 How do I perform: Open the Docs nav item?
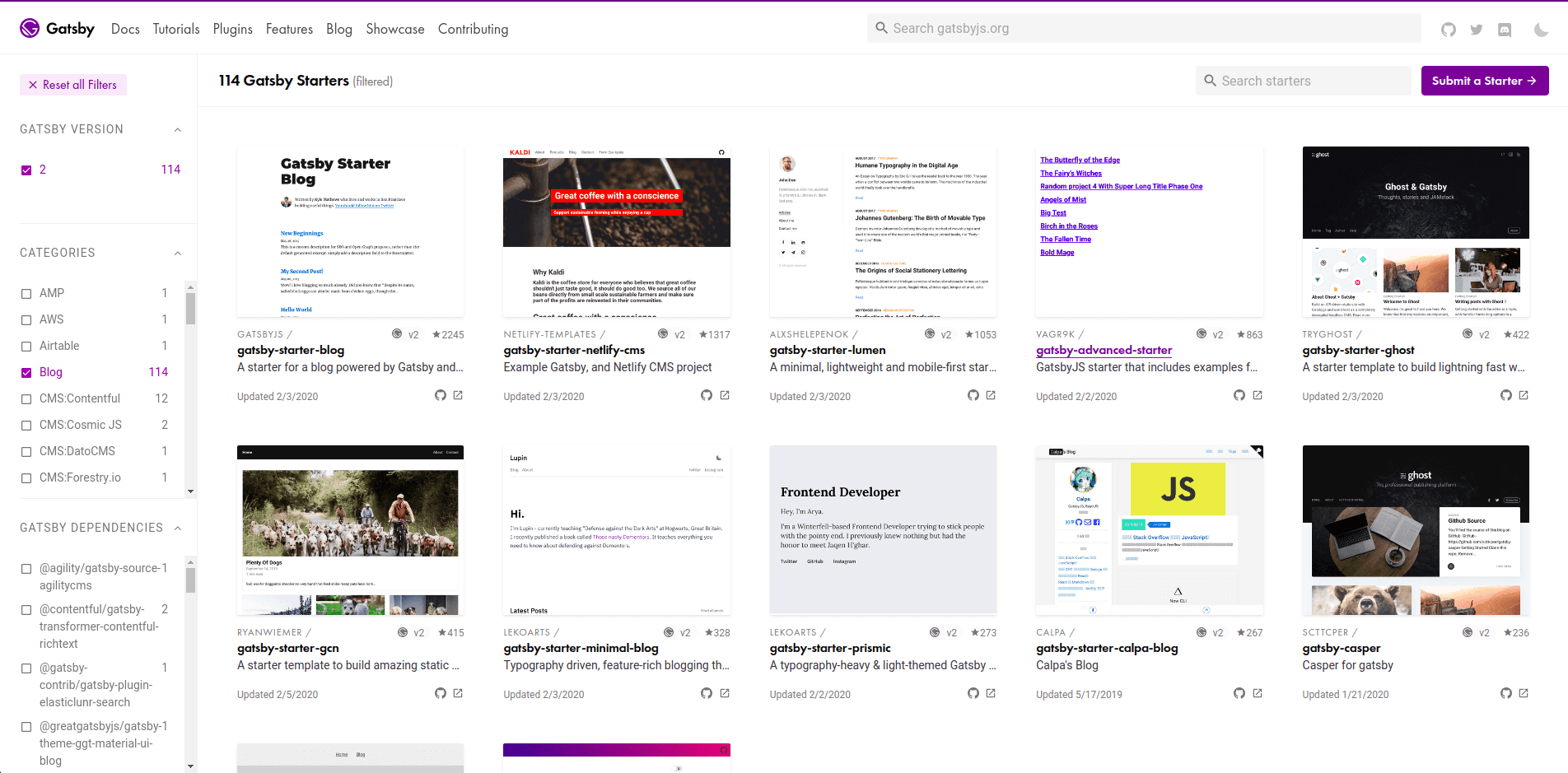(125, 29)
